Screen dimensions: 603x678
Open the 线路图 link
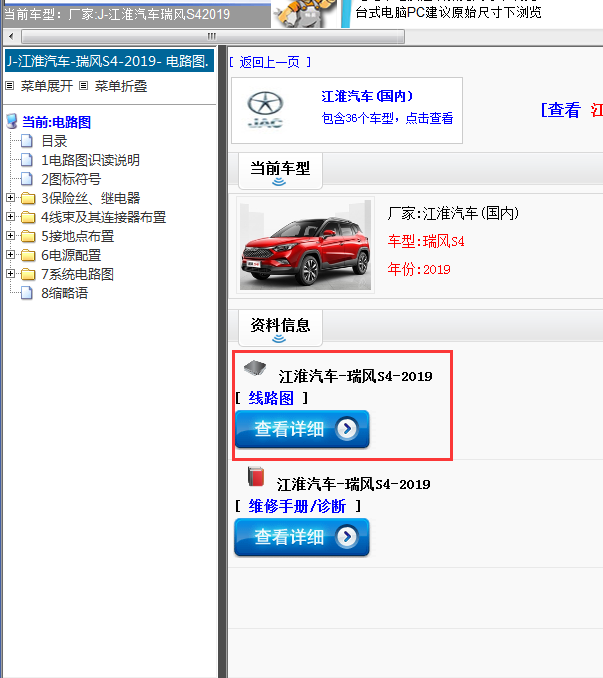(x=271, y=398)
